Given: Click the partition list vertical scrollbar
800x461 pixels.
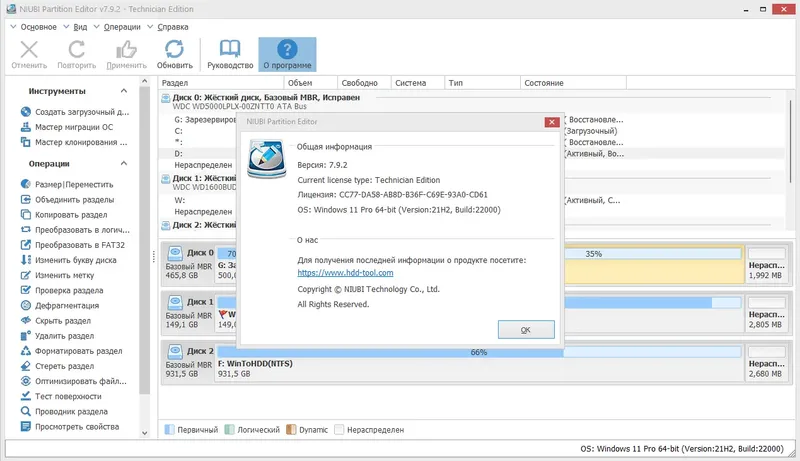Looking at the screenshot, I should pyautogui.click(x=790, y=143).
